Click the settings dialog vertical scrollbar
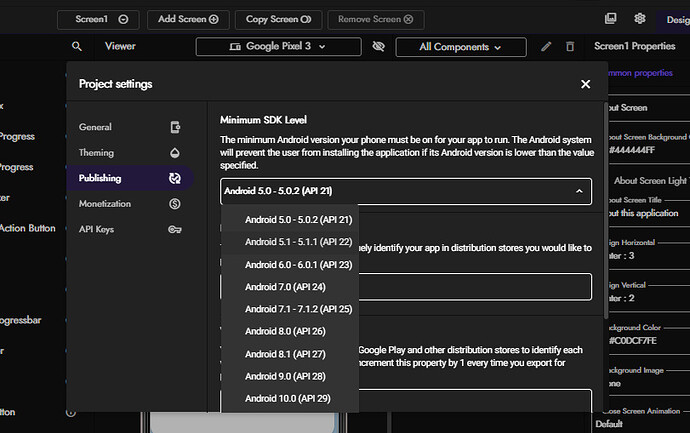690x433 pixels. point(606,210)
